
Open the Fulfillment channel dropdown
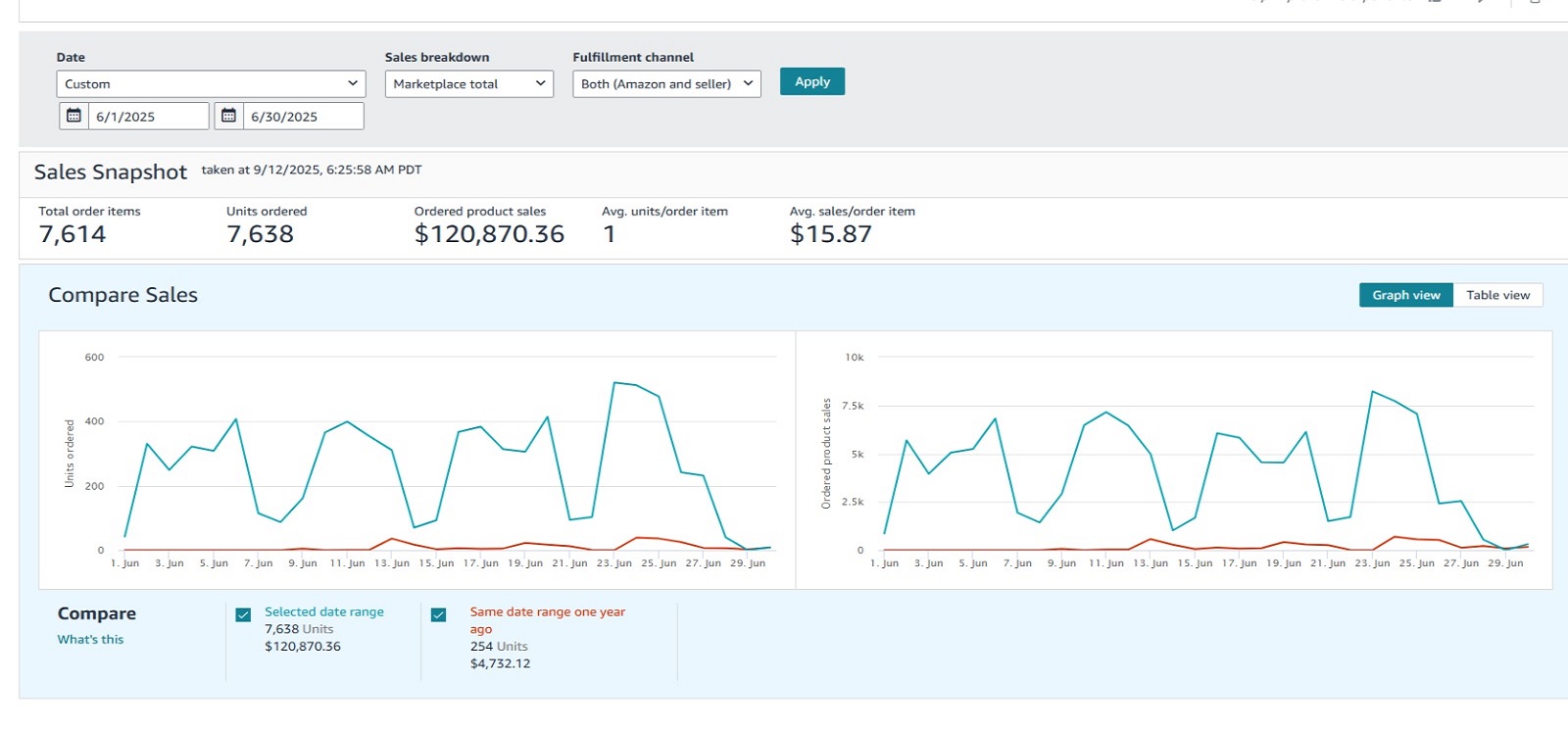(666, 84)
